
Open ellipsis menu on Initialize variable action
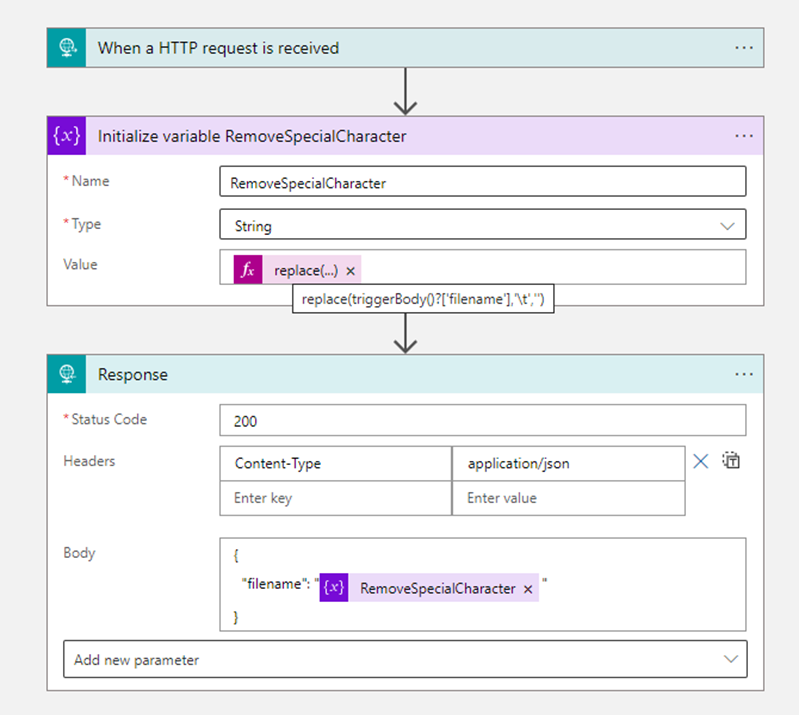(x=743, y=136)
